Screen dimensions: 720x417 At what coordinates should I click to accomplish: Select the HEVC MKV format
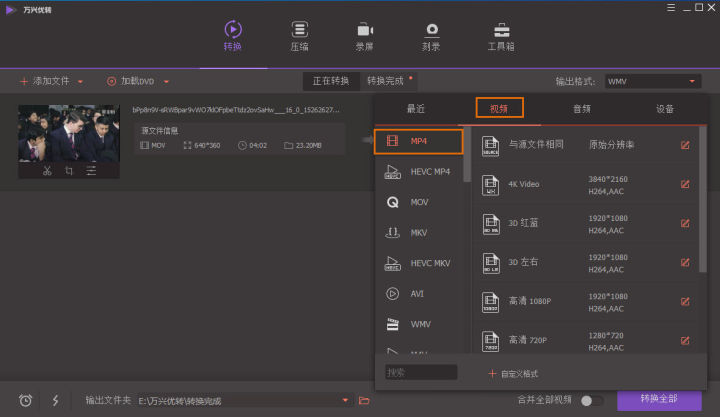click(419, 263)
